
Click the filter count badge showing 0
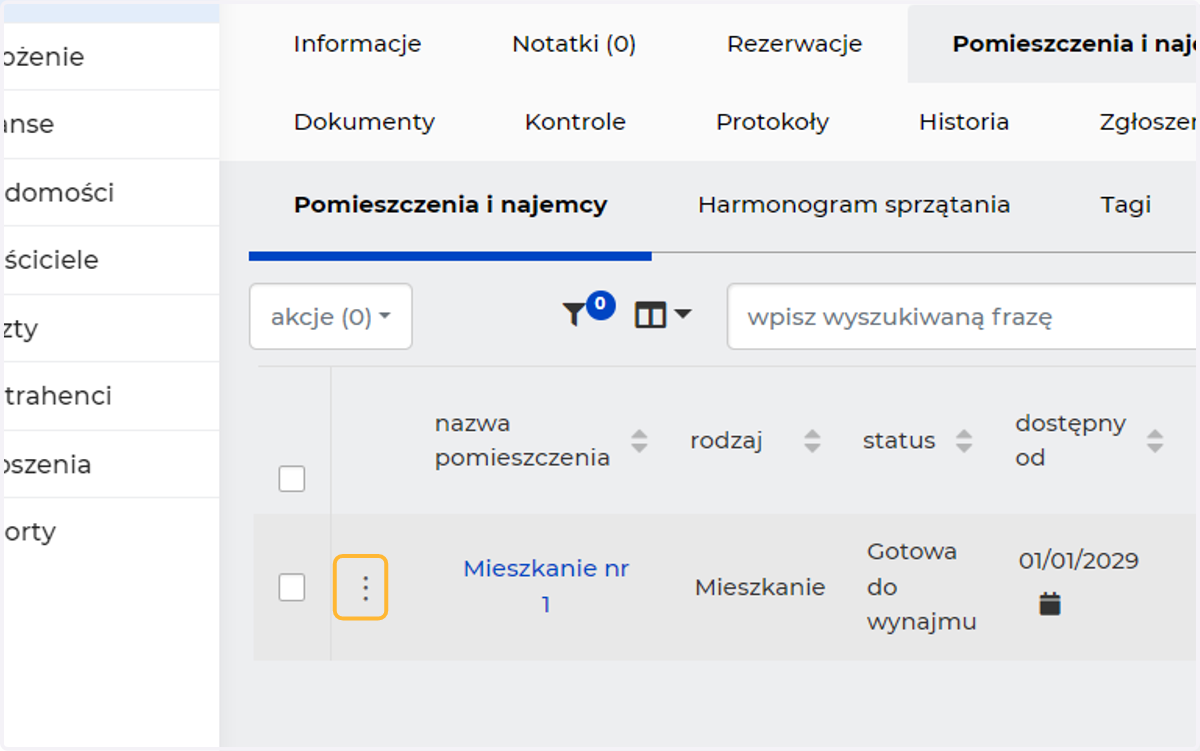pos(600,305)
